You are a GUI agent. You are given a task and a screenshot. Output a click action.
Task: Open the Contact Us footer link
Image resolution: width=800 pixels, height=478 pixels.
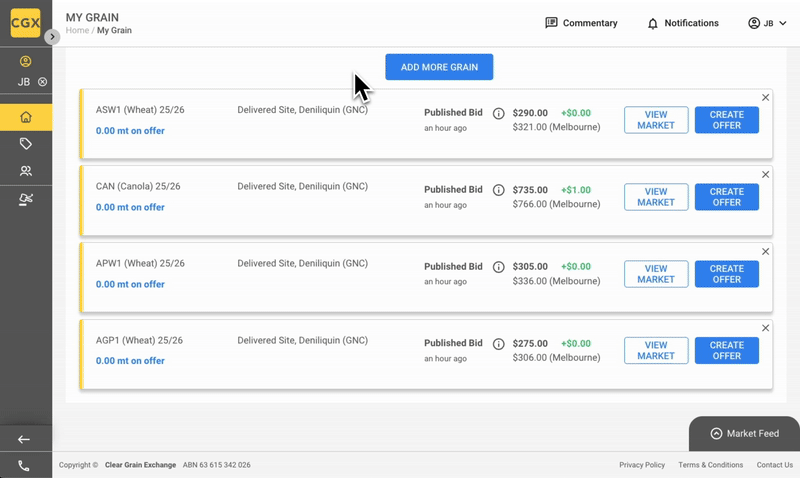pyautogui.click(x=774, y=465)
